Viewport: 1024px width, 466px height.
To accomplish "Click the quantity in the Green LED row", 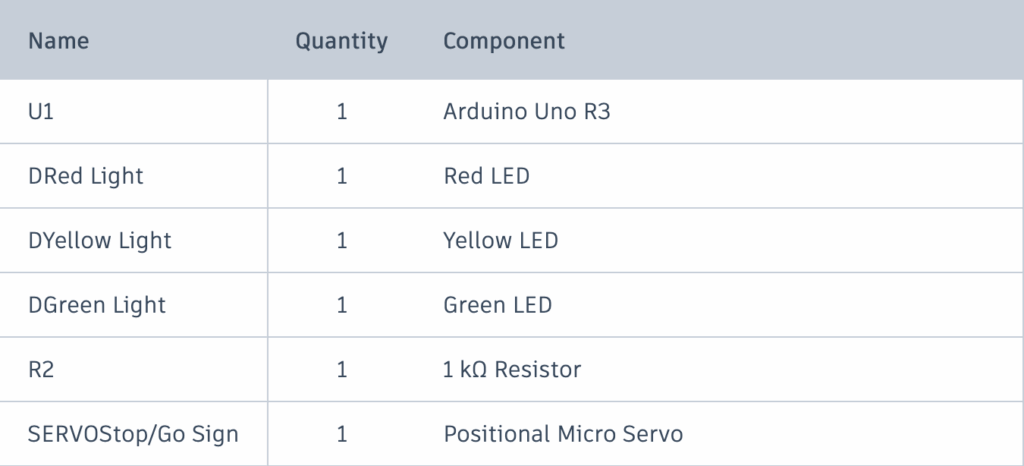I will tap(342, 305).
